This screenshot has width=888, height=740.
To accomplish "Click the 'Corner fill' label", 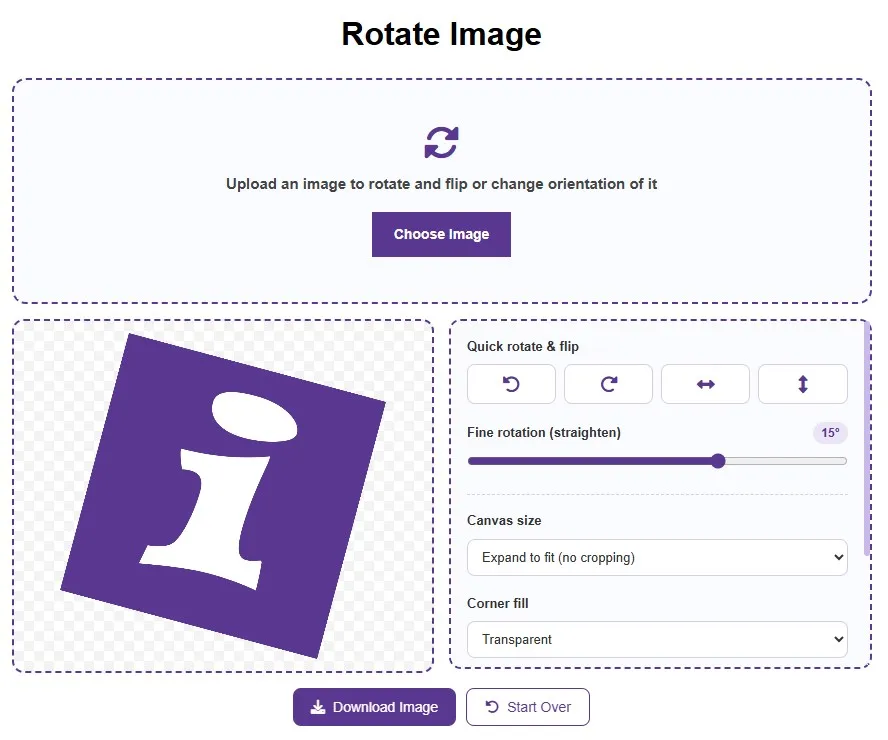I will [498, 604].
